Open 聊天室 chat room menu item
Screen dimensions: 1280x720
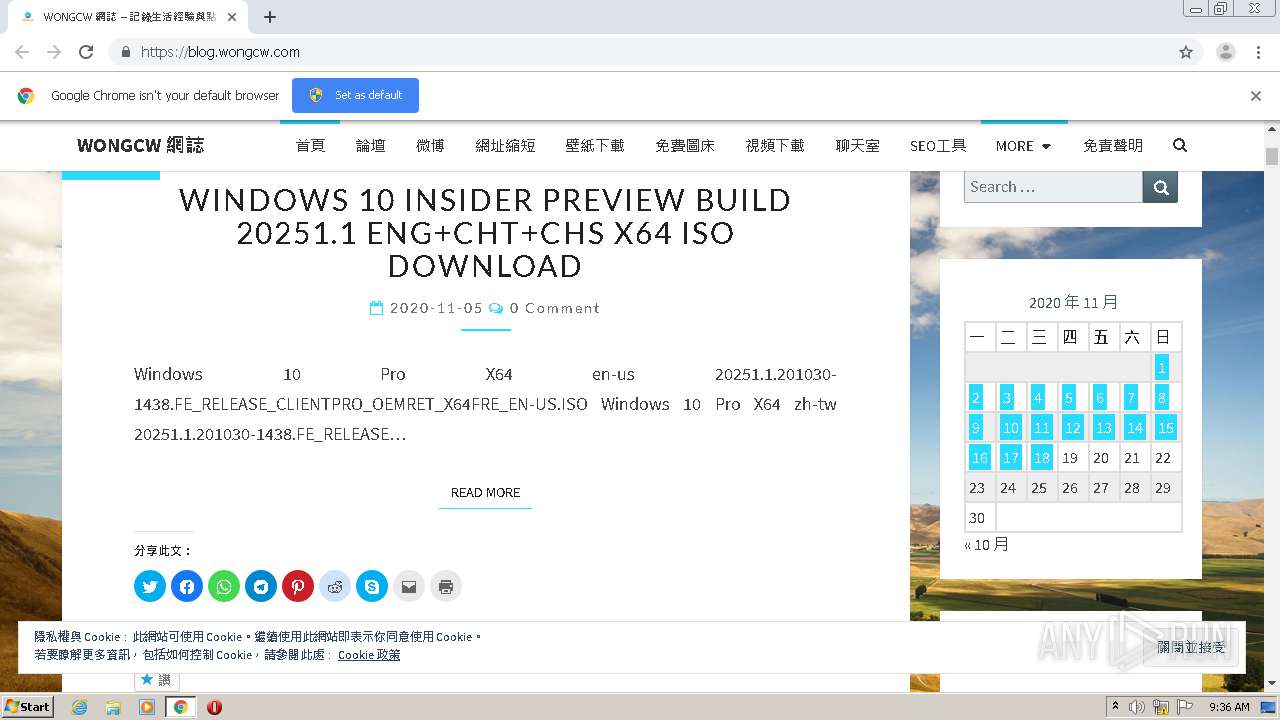(x=858, y=146)
